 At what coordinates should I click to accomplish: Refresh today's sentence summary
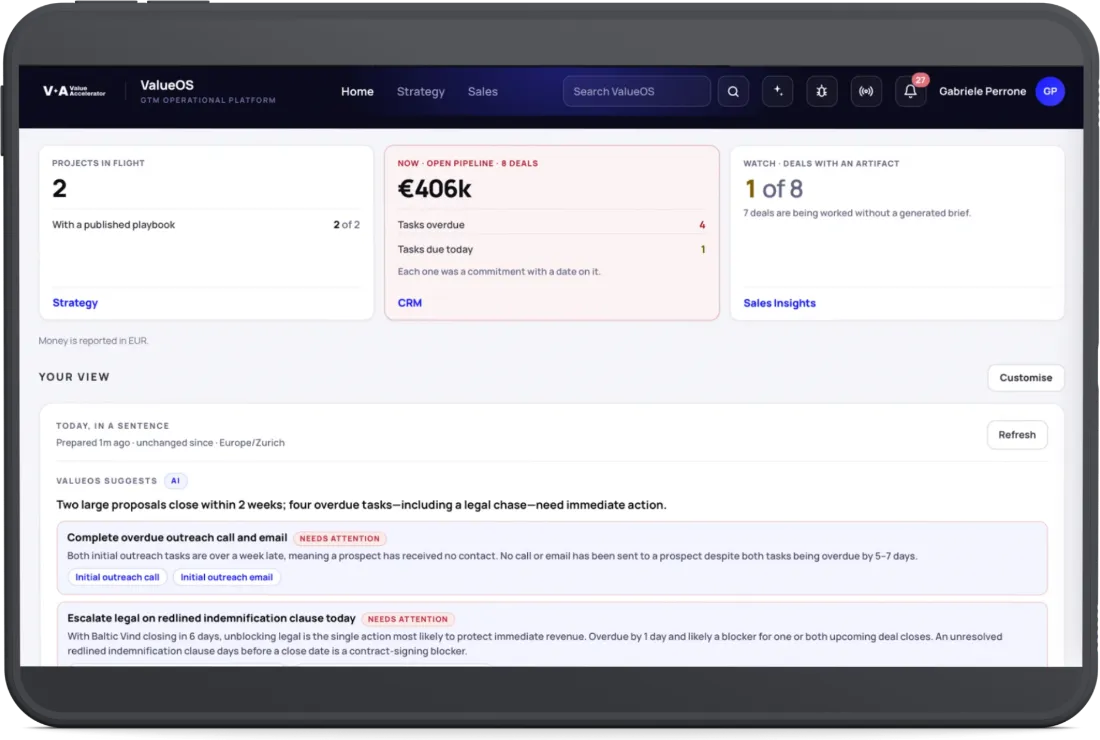coord(1017,434)
